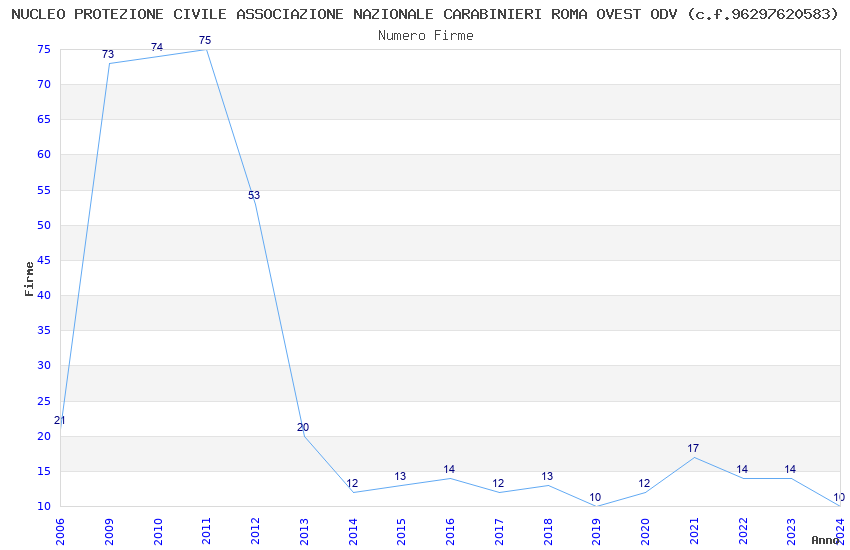Click data label 14 above 2016

click(449, 469)
